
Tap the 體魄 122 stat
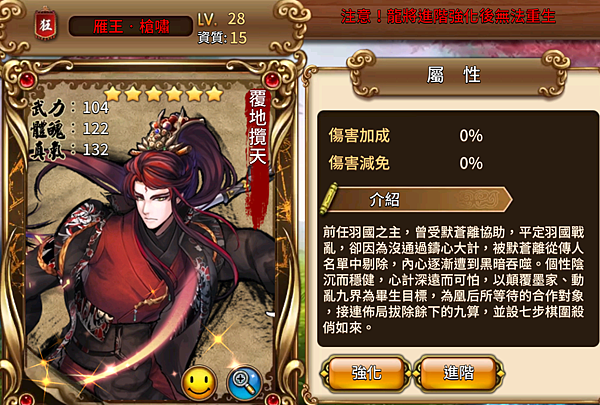click(x=70, y=129)
